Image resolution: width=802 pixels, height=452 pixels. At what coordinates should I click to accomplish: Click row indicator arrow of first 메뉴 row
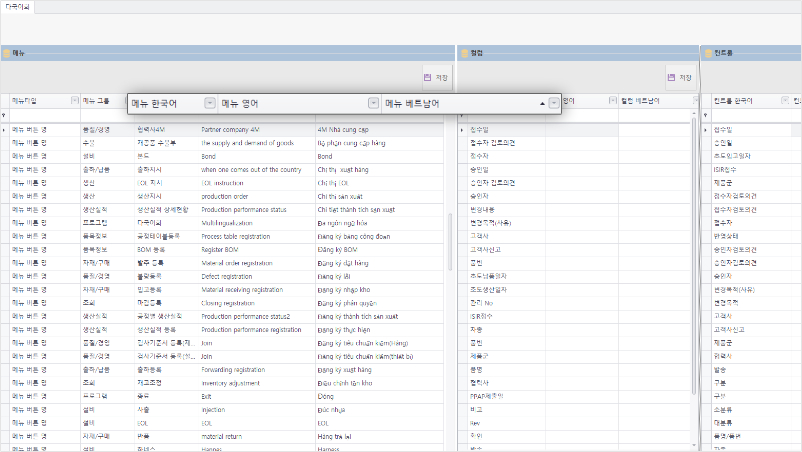coord(4,130)
